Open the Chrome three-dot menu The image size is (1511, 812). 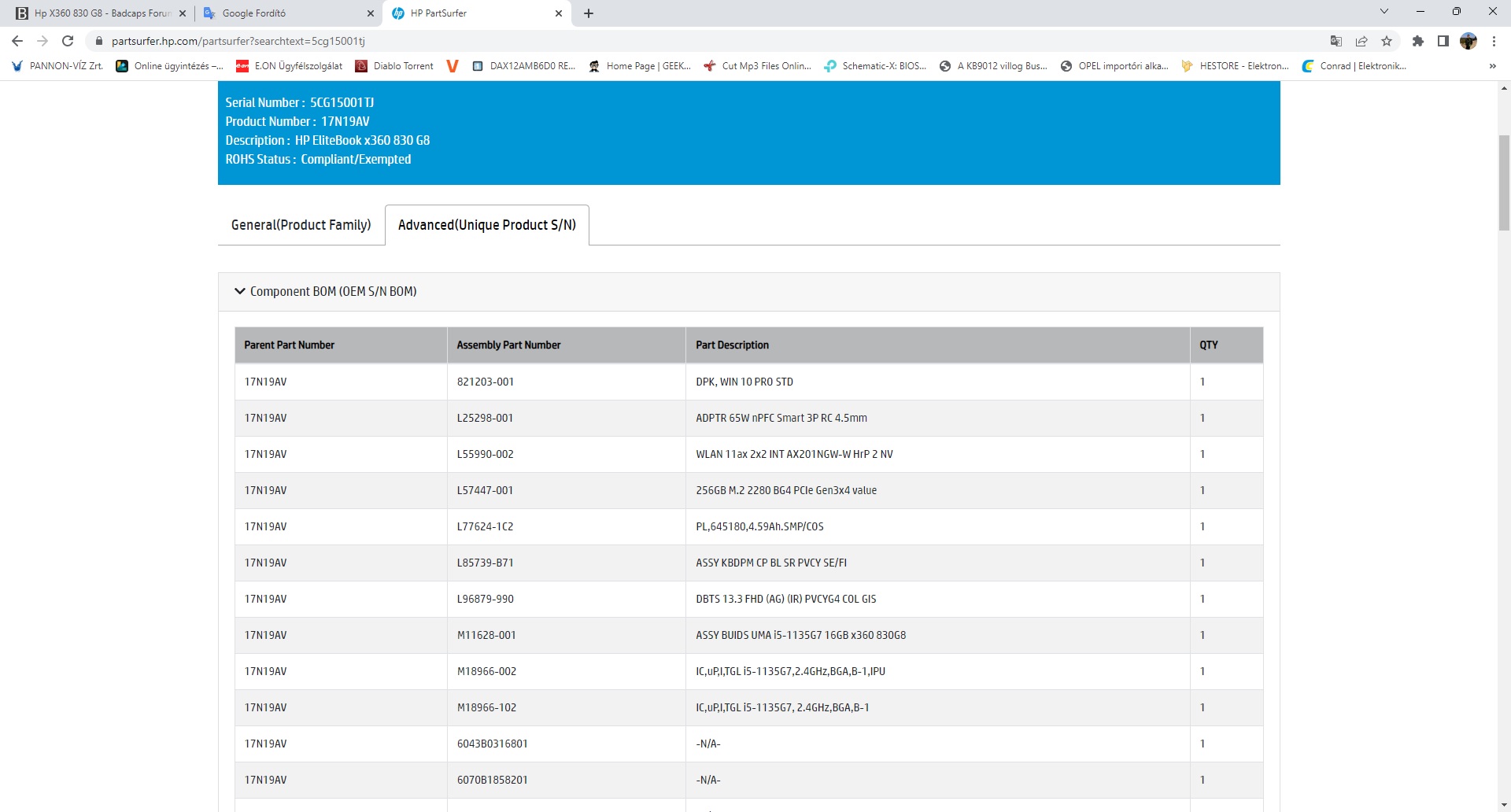tap(1494, 41)
